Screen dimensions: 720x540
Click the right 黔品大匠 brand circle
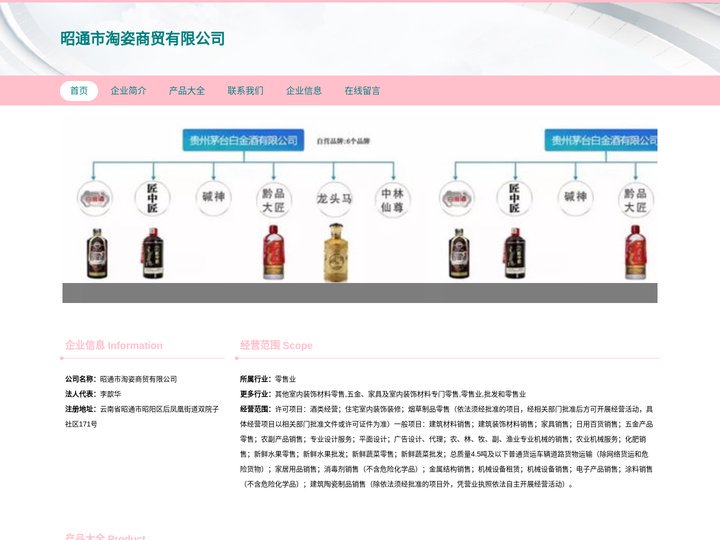click(x=636, y=200)
